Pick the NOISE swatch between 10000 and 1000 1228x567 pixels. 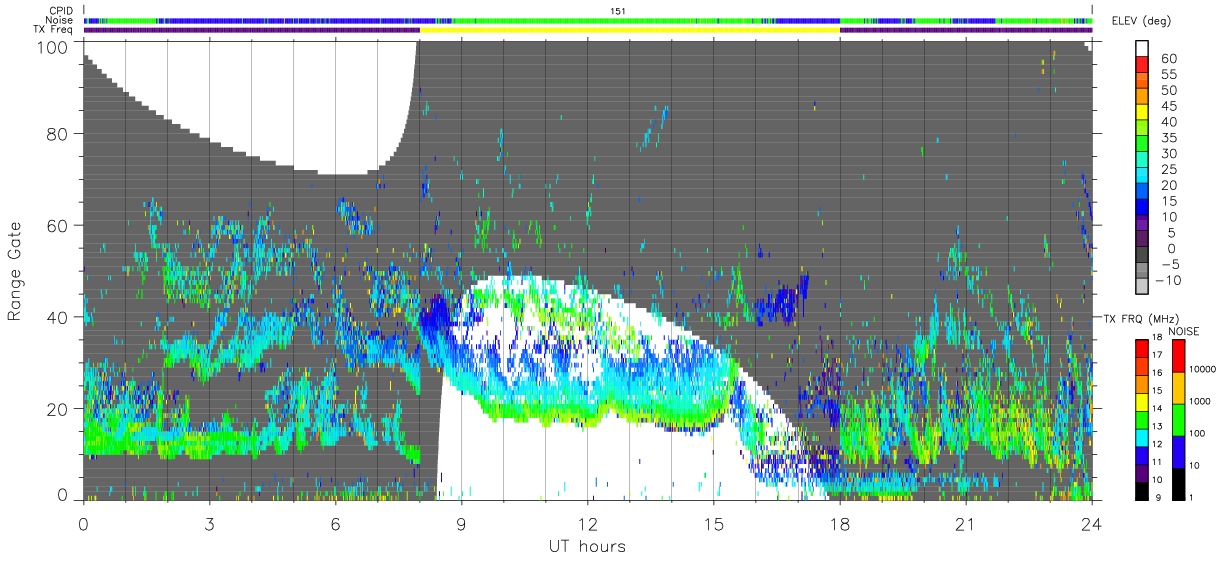click(1178, 388)
